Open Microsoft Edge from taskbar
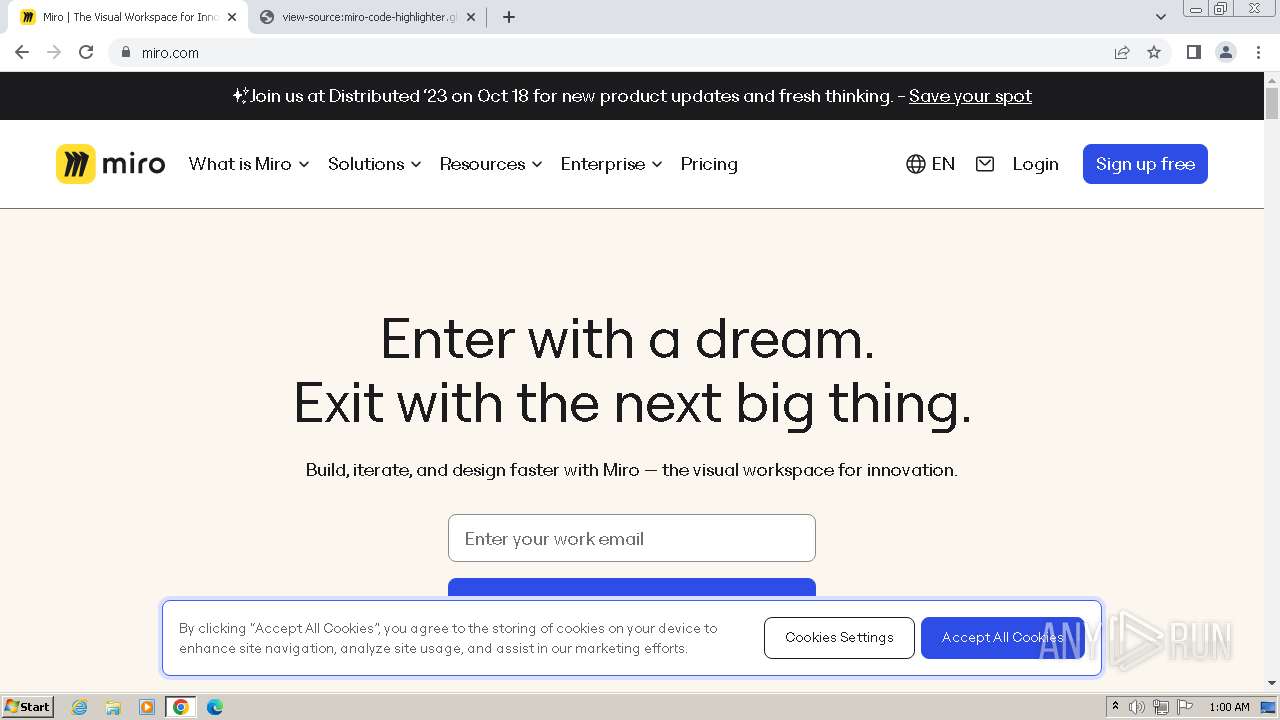Screen dimensions: 1280x720 click(x=215, y=707)
